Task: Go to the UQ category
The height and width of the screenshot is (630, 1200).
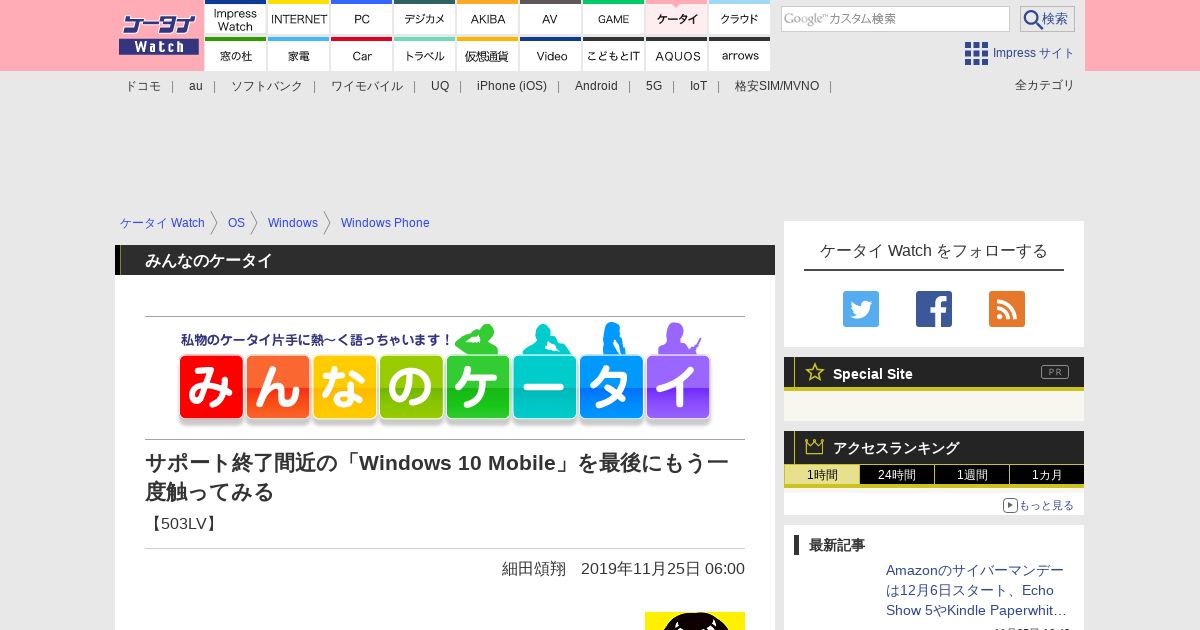Action: [440, 86]
